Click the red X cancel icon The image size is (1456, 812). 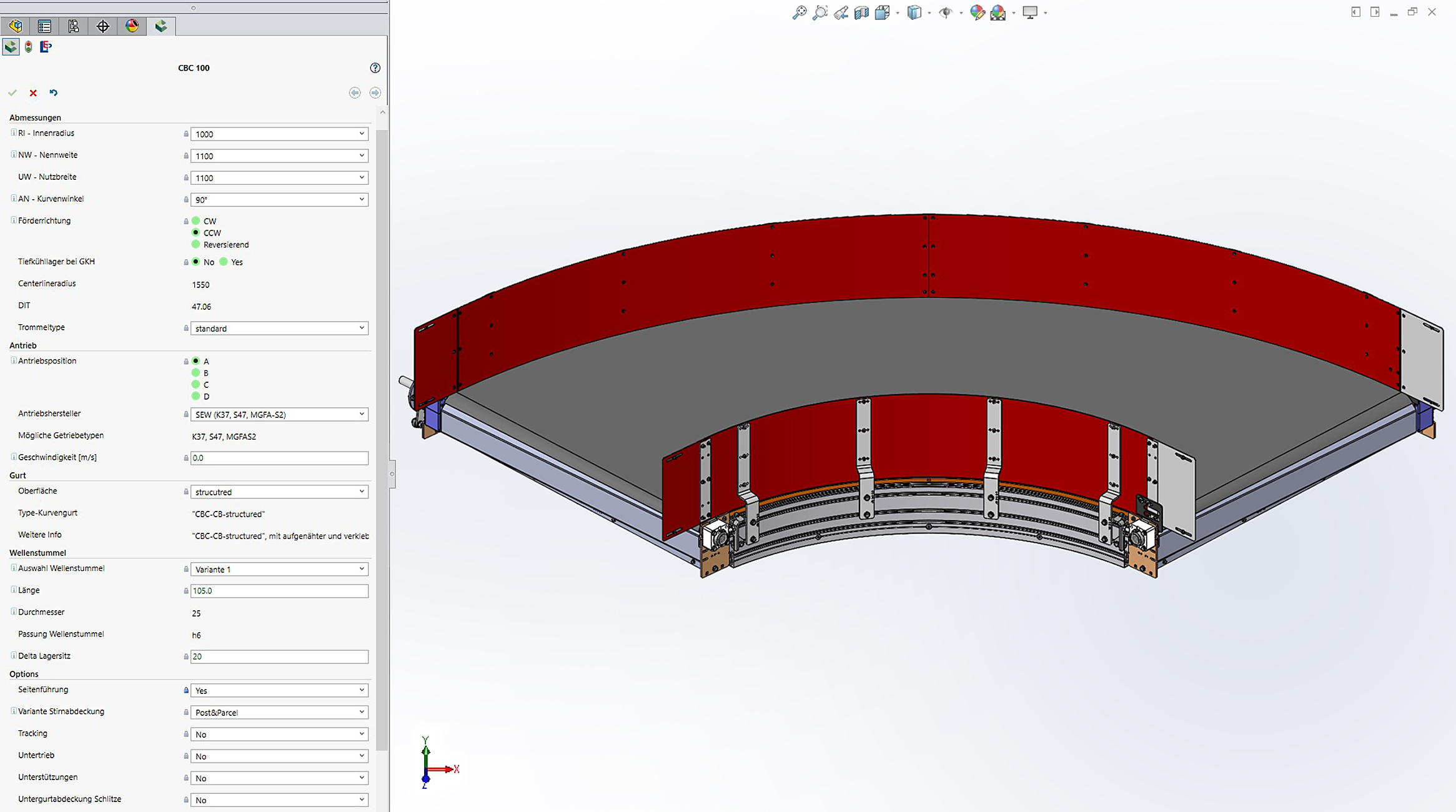pos(33,93)
